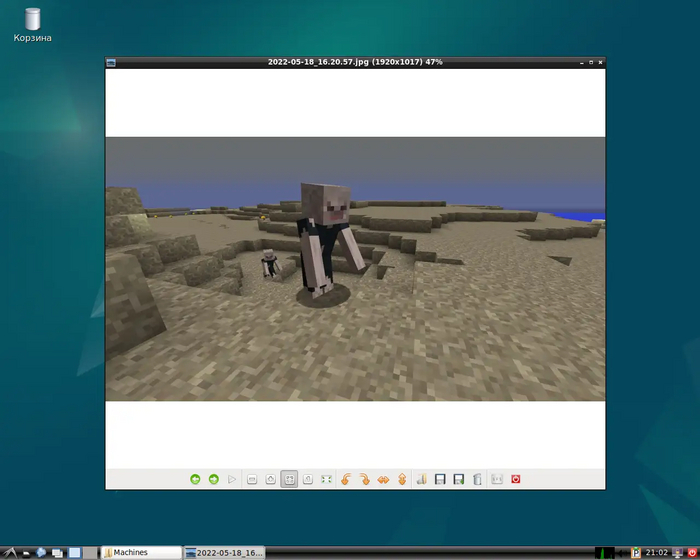Flip the image horizontally
This screenshot has width=700, height=560.
[x=383, y=479]
